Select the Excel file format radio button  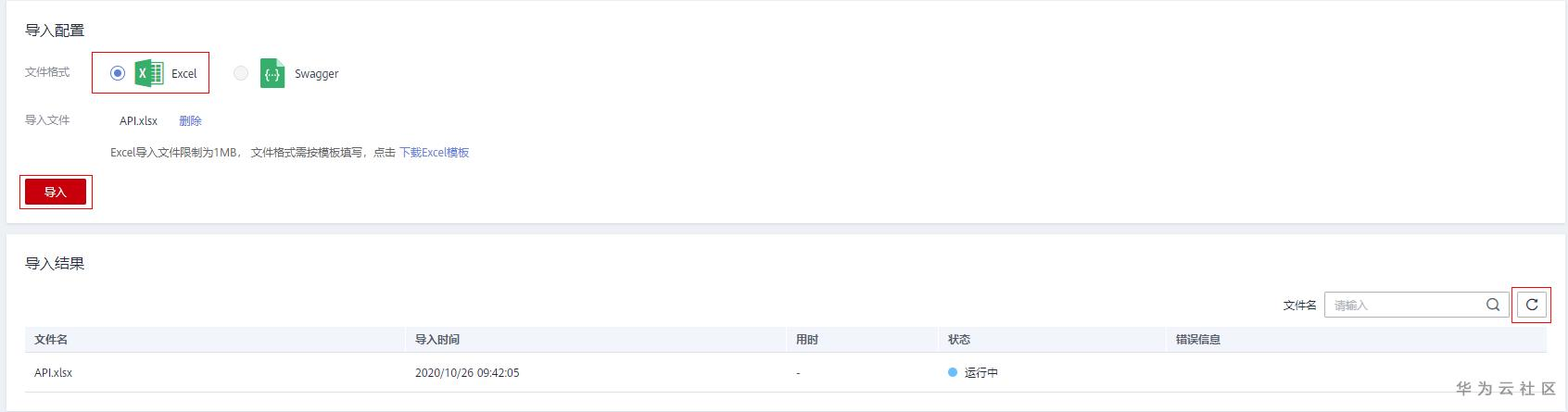[118, 73]
